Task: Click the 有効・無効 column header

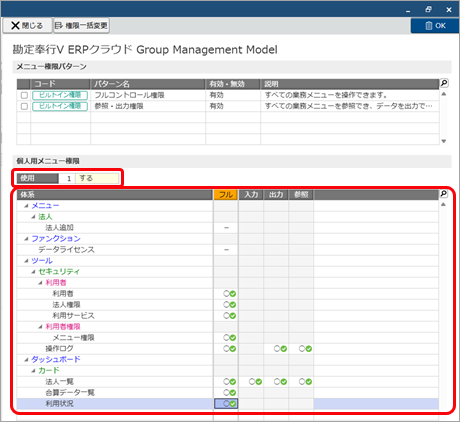Action: tap(233, 84)
